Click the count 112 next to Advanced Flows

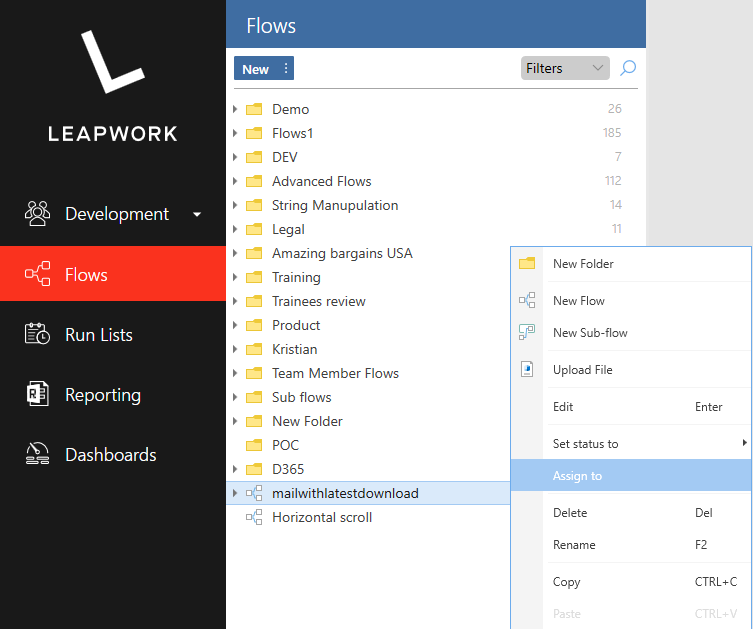click(x=613, y=181)
